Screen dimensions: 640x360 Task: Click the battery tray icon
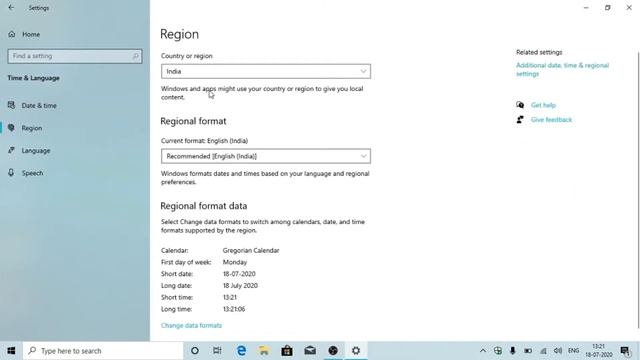(x=528, y=351)
